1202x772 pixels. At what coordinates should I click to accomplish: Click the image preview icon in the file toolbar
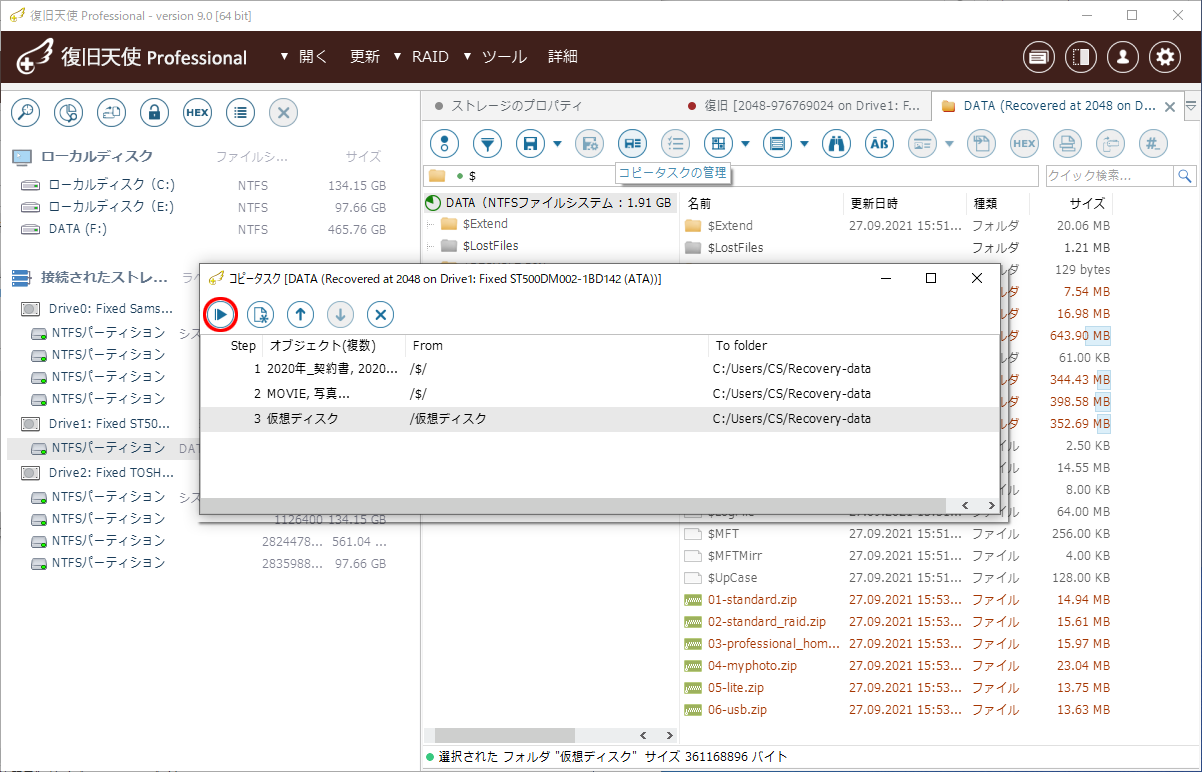click(x=922, y=144)
